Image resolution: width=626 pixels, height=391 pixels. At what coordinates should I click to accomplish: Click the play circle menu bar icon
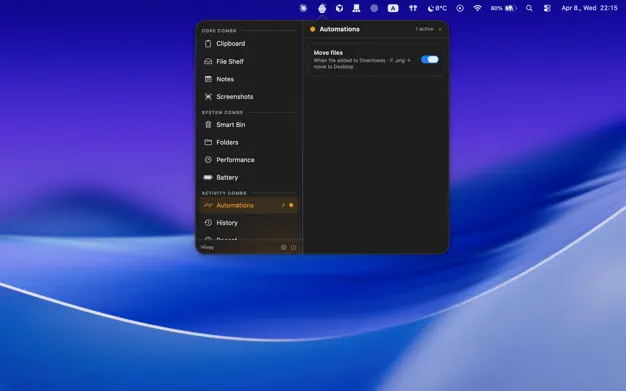click(460, 8)
